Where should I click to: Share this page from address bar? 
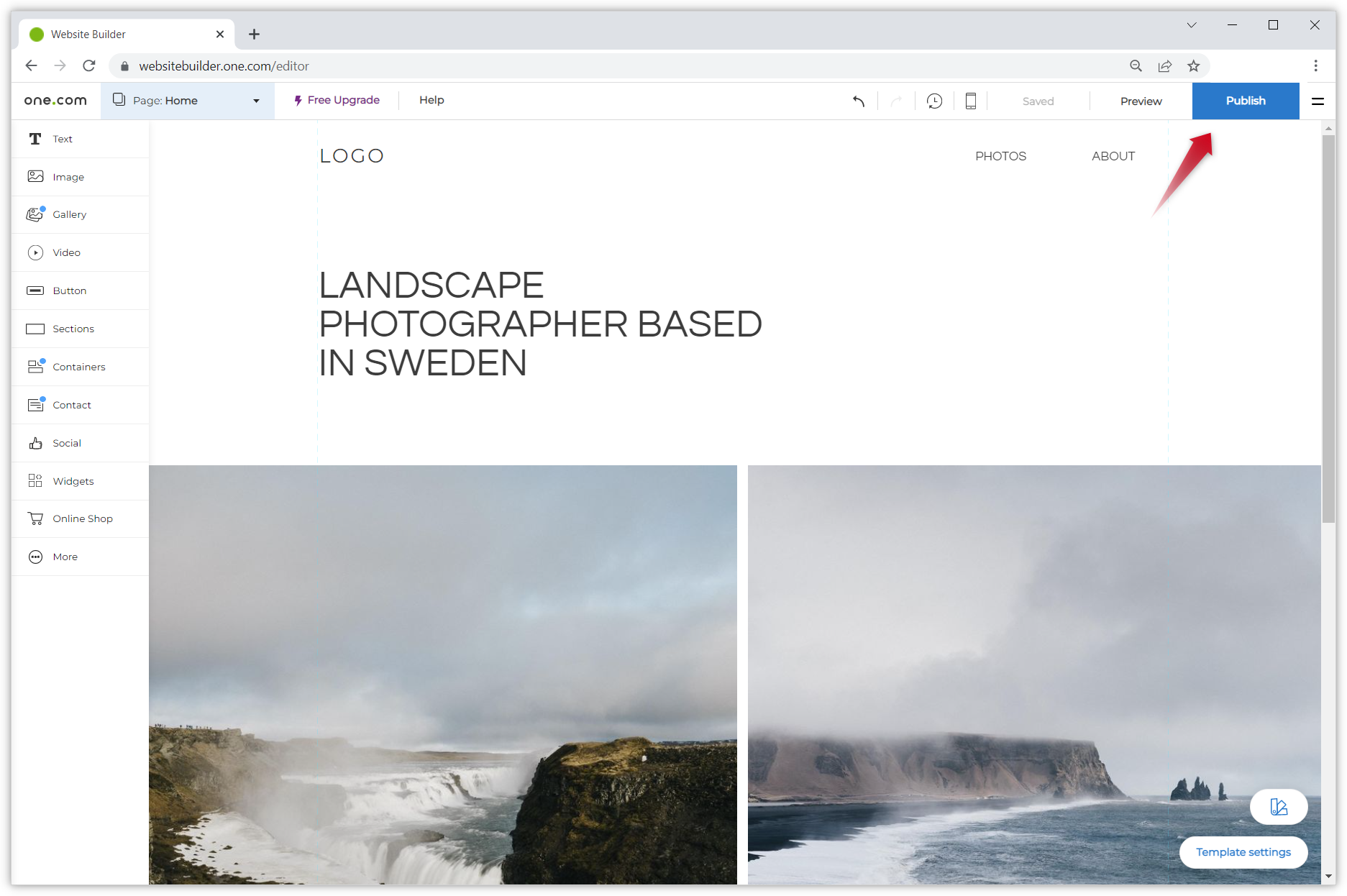pyautogui.click(x=1165, y=65)
